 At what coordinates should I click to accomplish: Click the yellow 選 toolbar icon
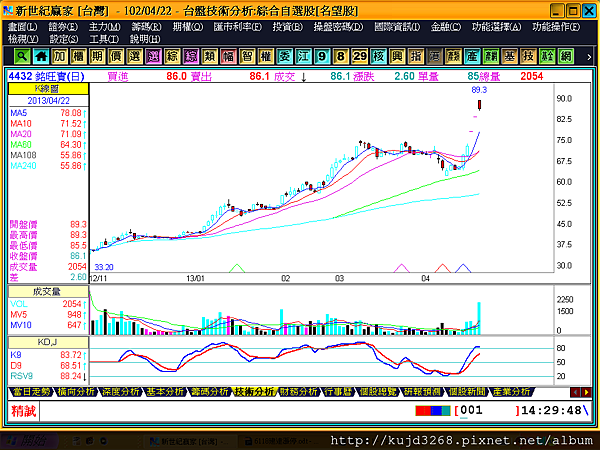[x=134, y=57]
